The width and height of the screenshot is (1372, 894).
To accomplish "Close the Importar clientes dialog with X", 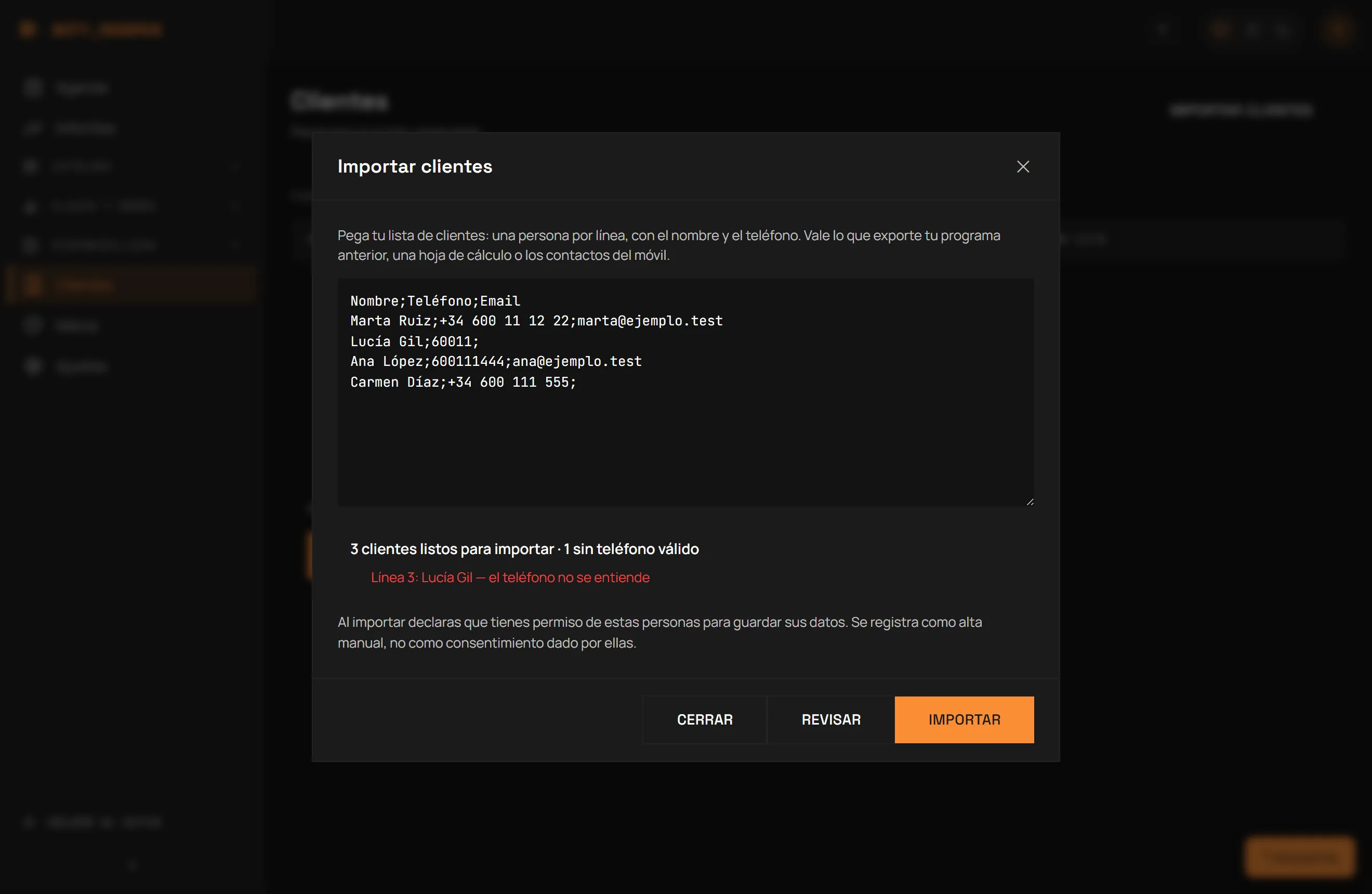I will (1023, 166).
